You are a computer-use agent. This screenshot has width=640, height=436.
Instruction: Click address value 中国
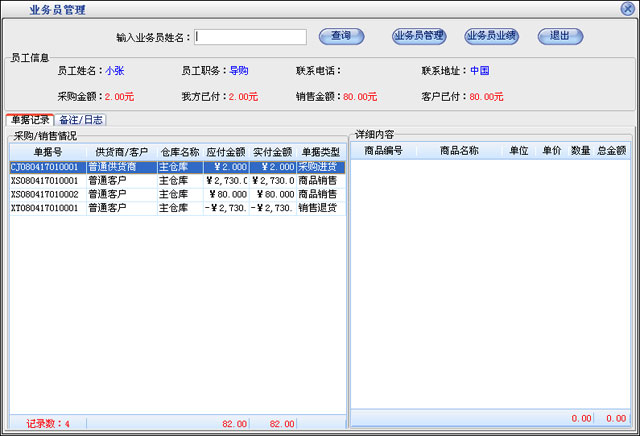pos(480,71)
